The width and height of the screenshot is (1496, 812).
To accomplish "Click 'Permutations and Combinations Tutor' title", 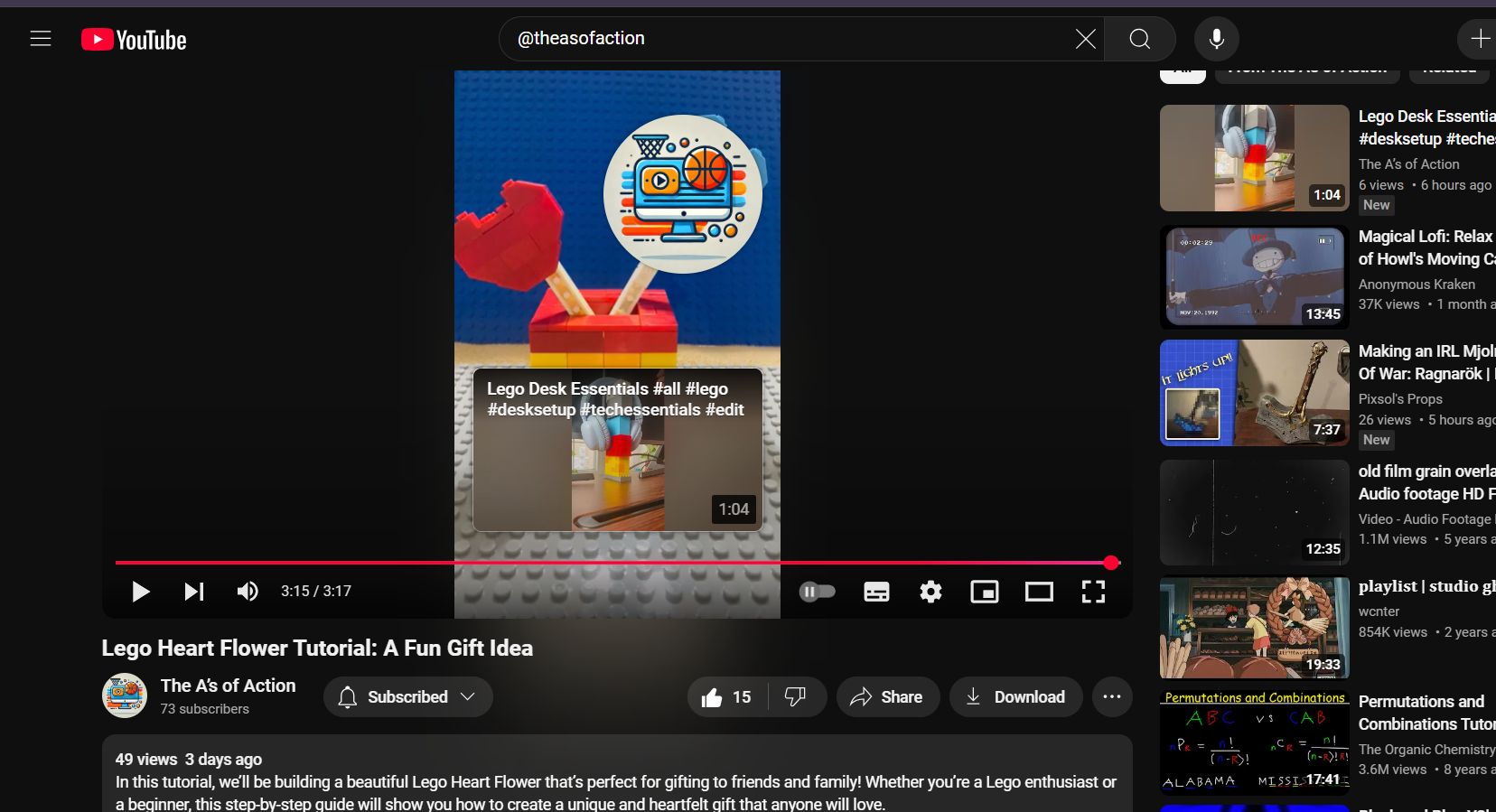I will point(1427,713).
